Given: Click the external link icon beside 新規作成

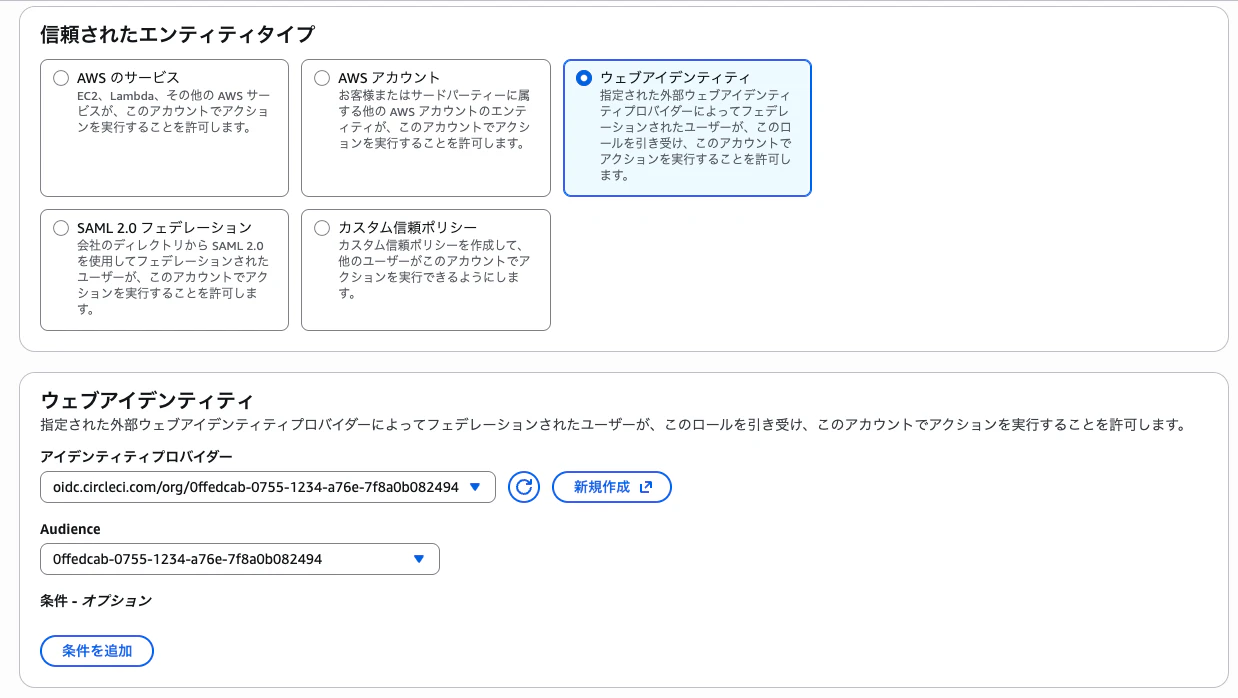Looking at the screenshot, I should (x=645, y=487).
